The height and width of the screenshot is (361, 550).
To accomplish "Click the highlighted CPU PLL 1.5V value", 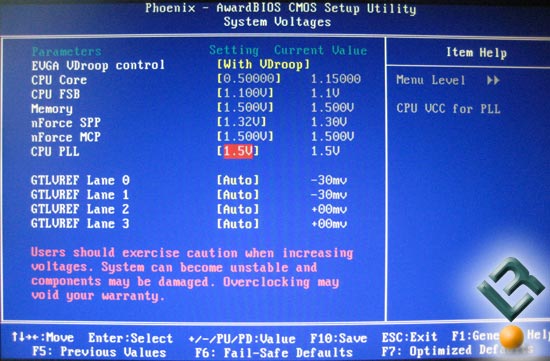I will point(238,151).
